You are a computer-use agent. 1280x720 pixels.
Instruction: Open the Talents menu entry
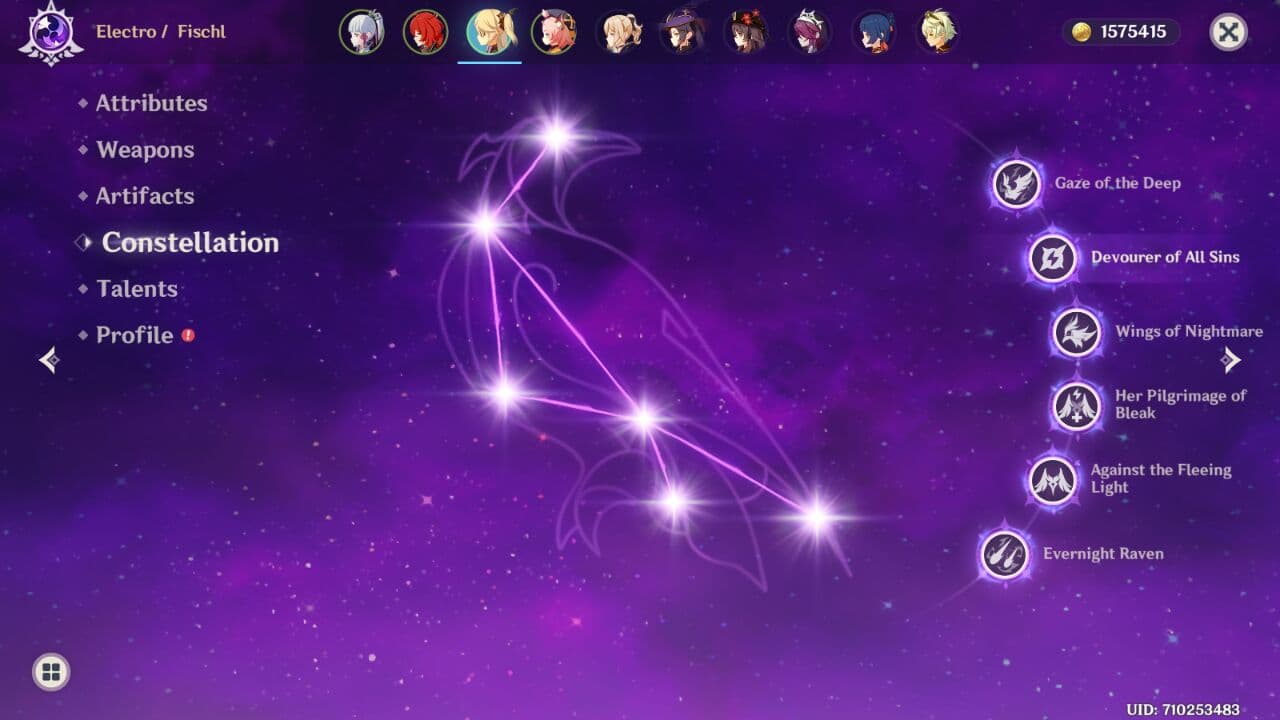137,289
